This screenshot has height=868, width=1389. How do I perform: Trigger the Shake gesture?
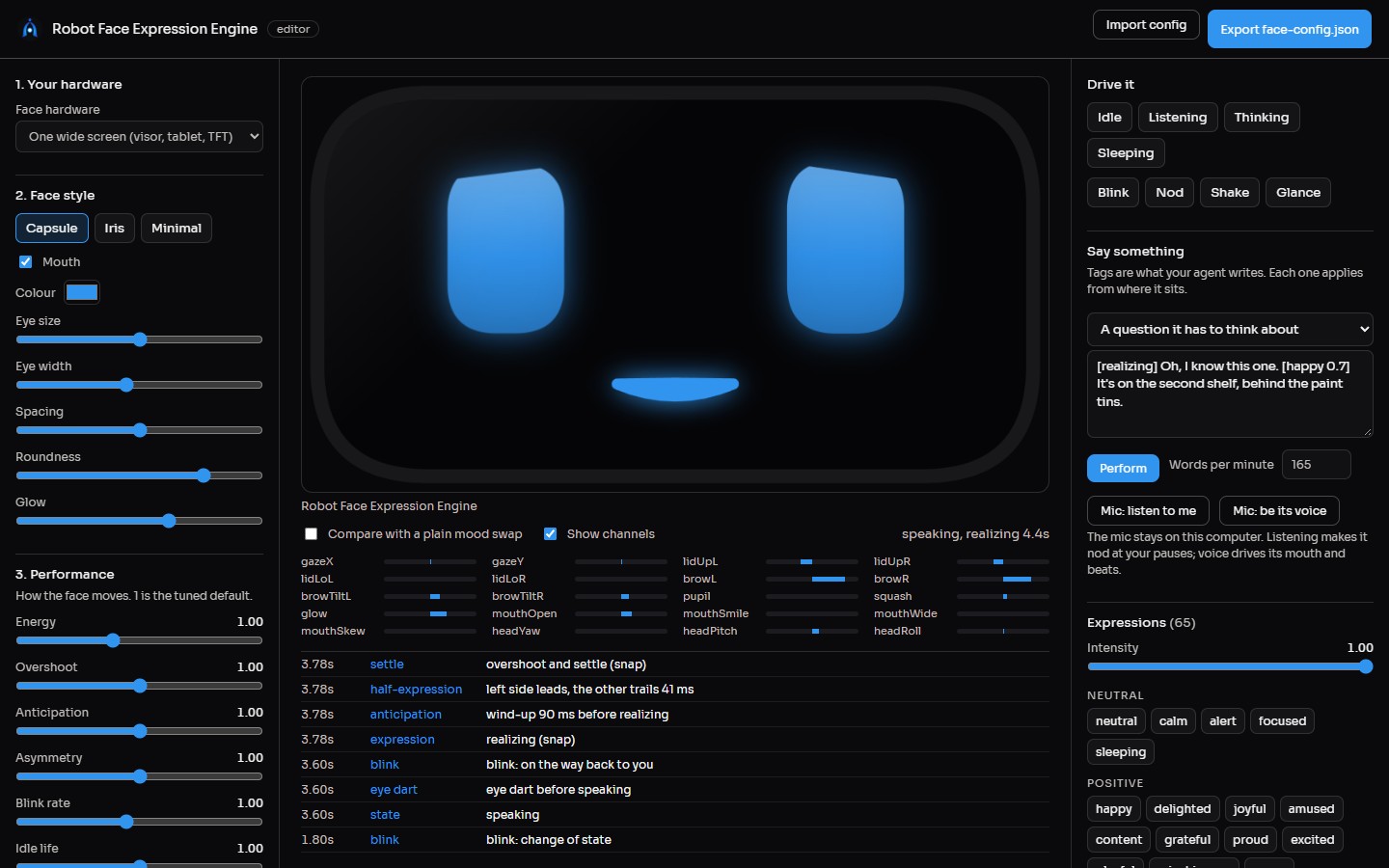click(x=1230, y=193)
